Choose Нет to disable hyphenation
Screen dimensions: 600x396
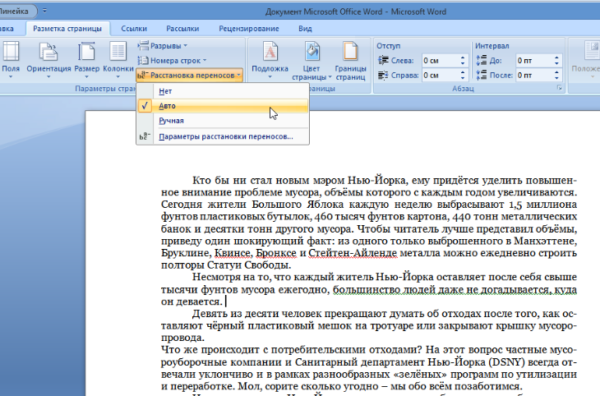point(223,91)
